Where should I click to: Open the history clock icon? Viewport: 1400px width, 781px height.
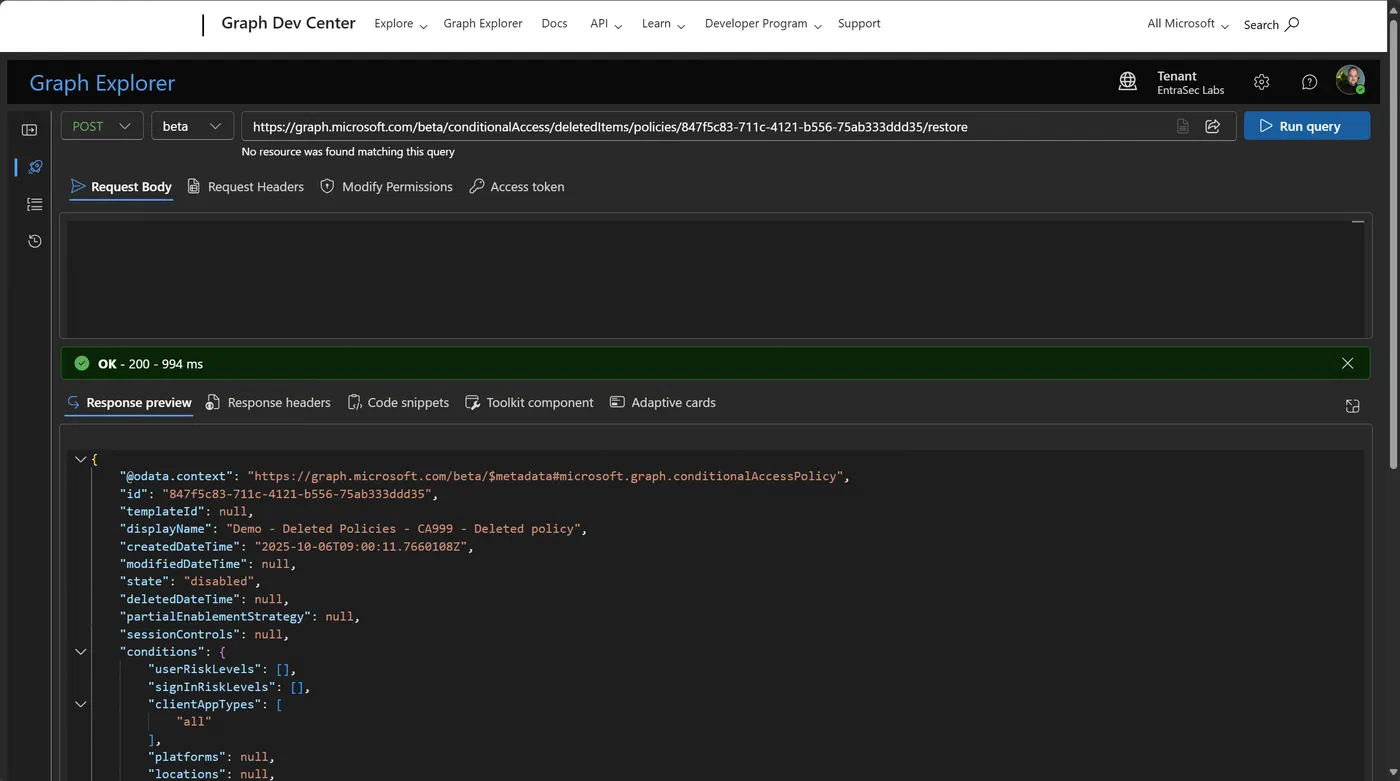(x=35, y=241)
